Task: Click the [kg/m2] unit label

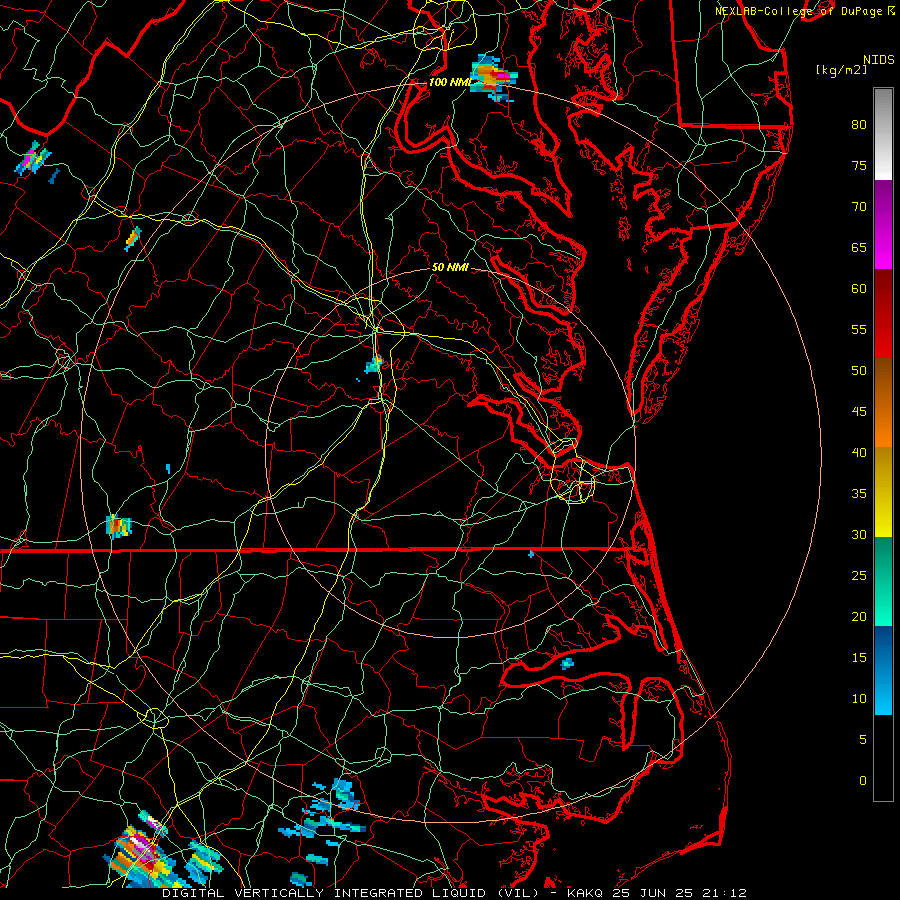Action: click(x=841, y=70)
